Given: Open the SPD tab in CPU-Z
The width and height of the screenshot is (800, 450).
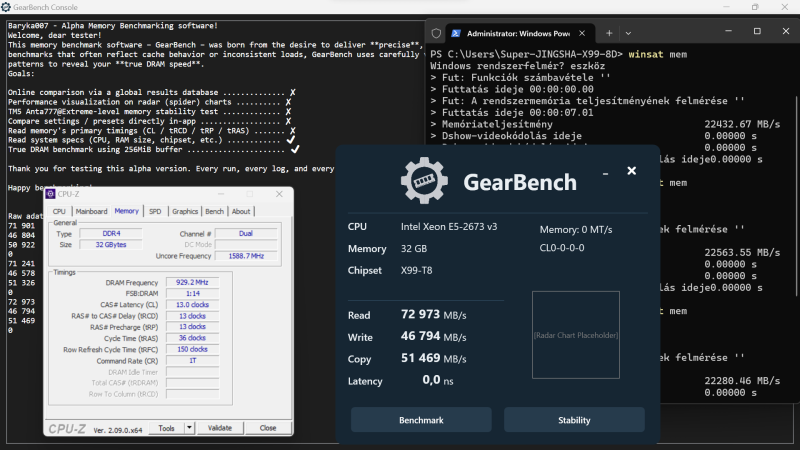Looking at the screenshot, I should (x=155, y=211).
